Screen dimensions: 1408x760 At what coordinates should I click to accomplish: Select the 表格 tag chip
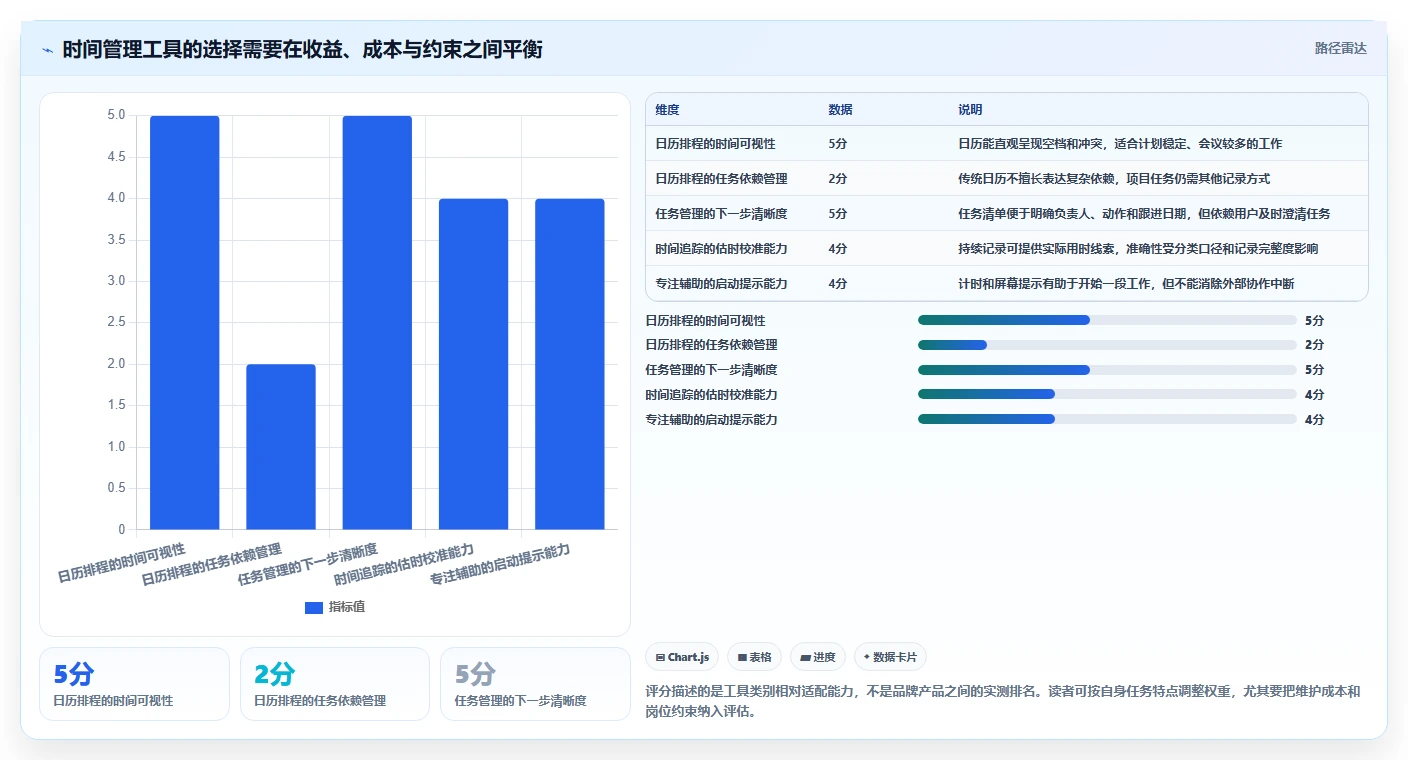[755, 657]
